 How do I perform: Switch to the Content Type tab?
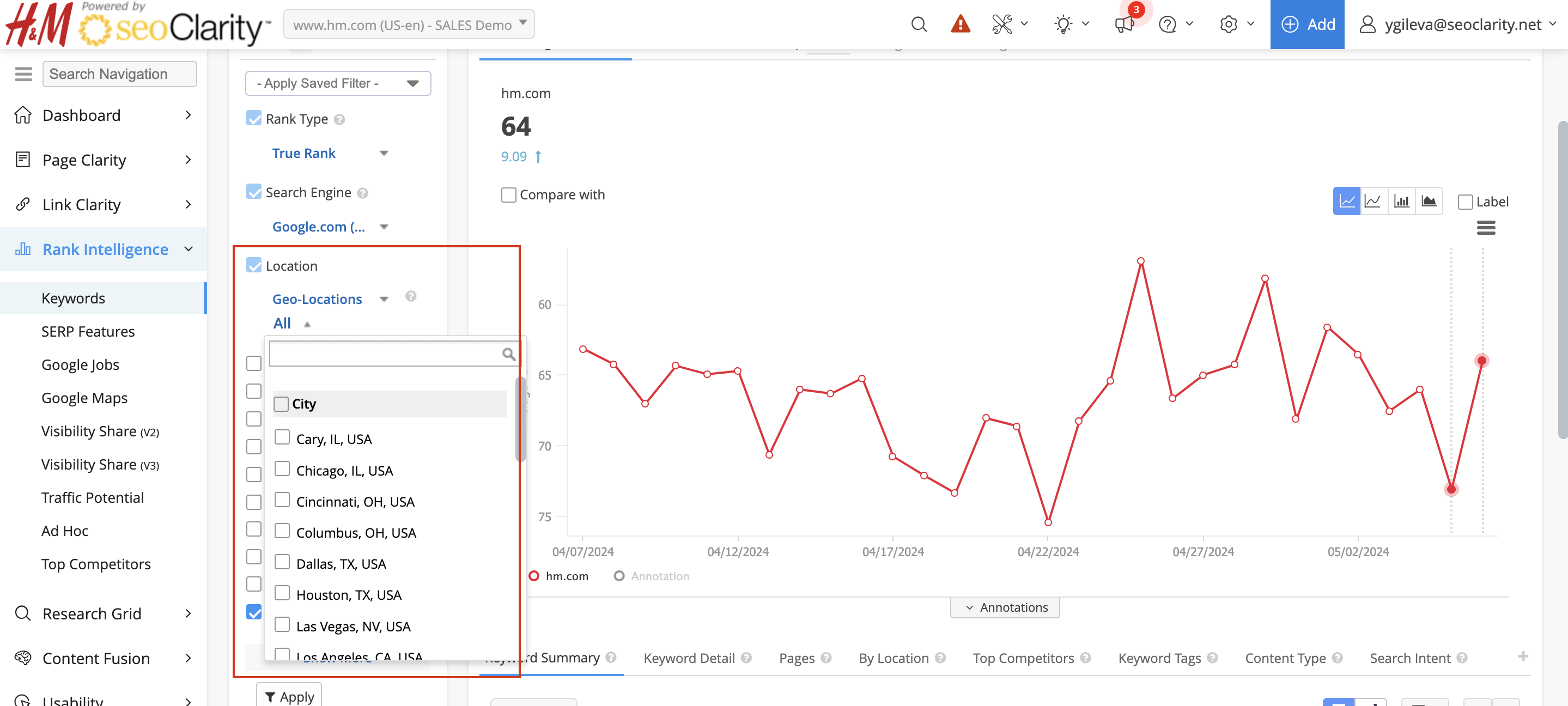click(x=1285, y=659)
